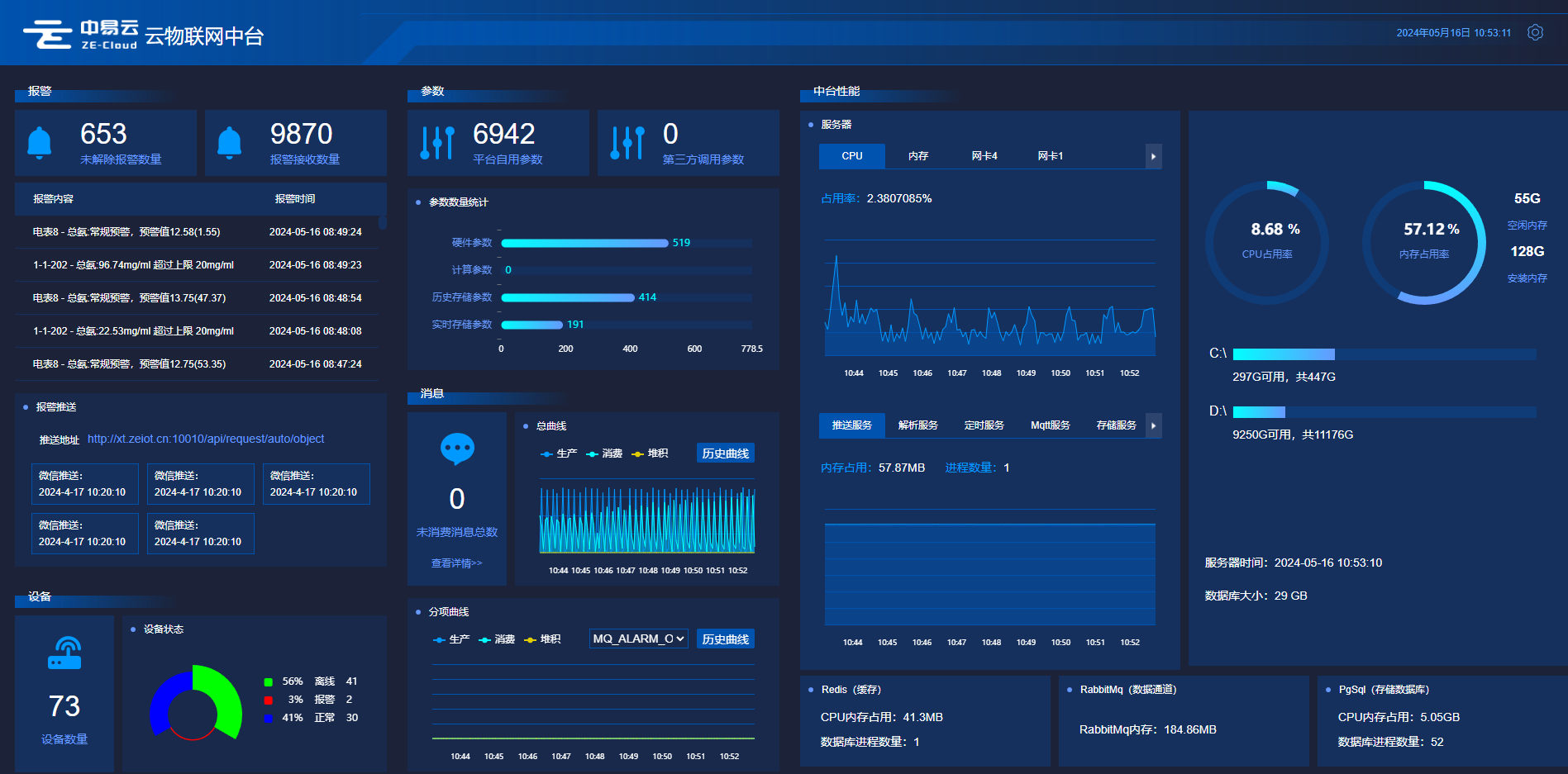The height and width of the screenshot is (774, 1568).
Task: Click the alarm list scrollbar
Action: point(383,222)
